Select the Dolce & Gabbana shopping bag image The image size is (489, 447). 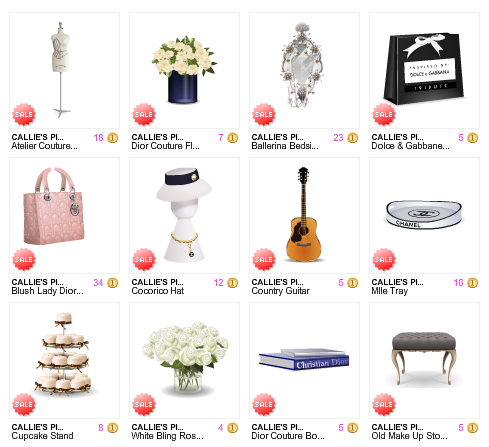[424, 68]
